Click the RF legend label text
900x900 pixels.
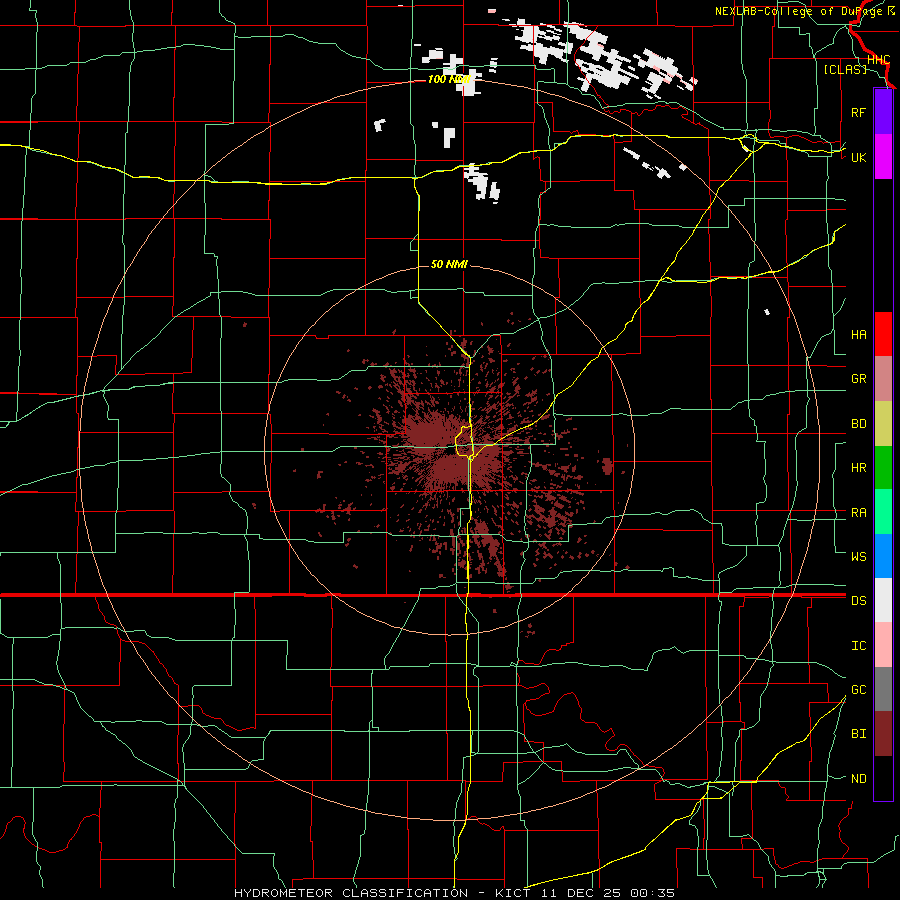point(858,112)
